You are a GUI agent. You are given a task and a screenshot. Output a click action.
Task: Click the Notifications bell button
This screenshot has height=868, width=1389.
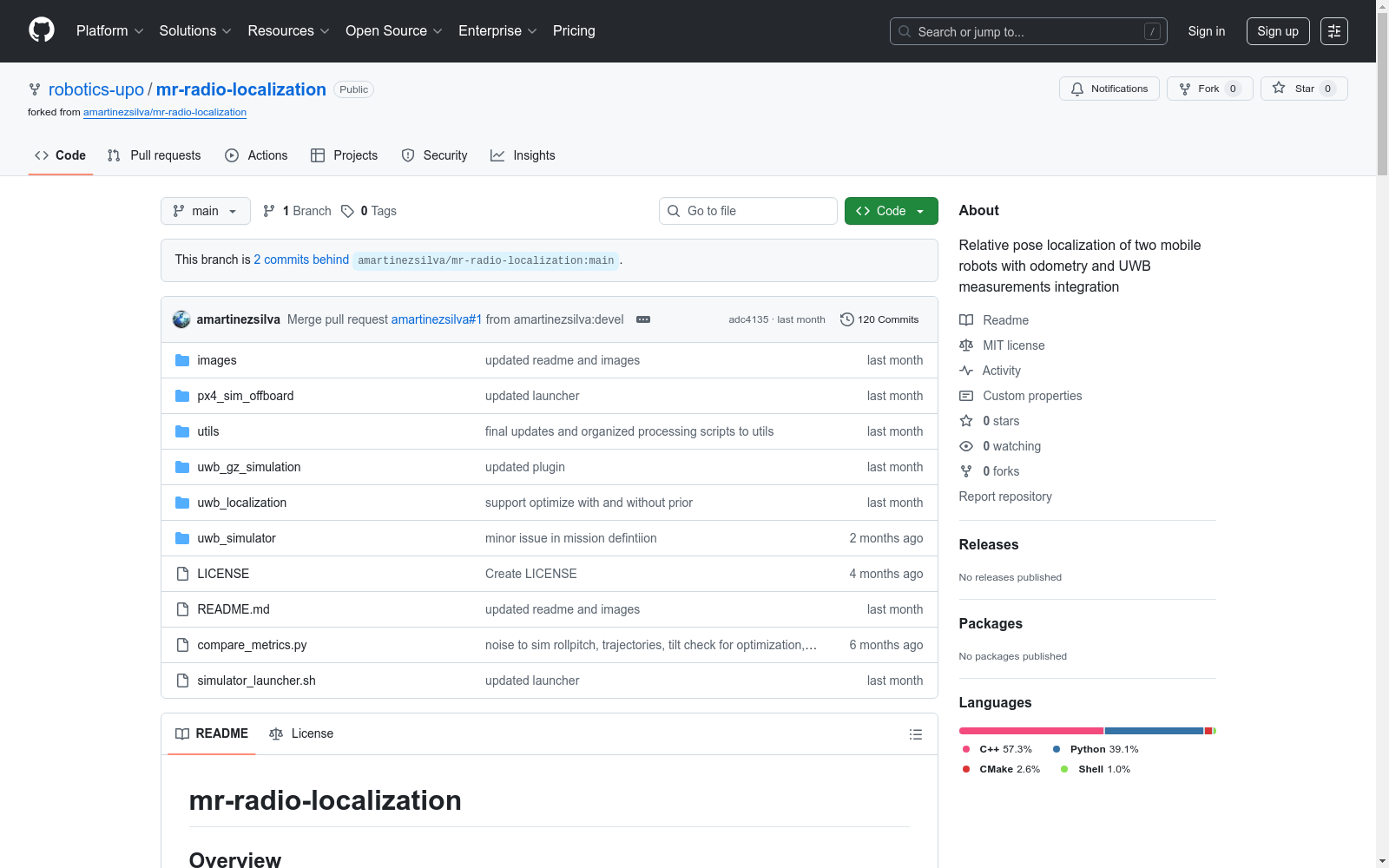[x=1109, y=89]
